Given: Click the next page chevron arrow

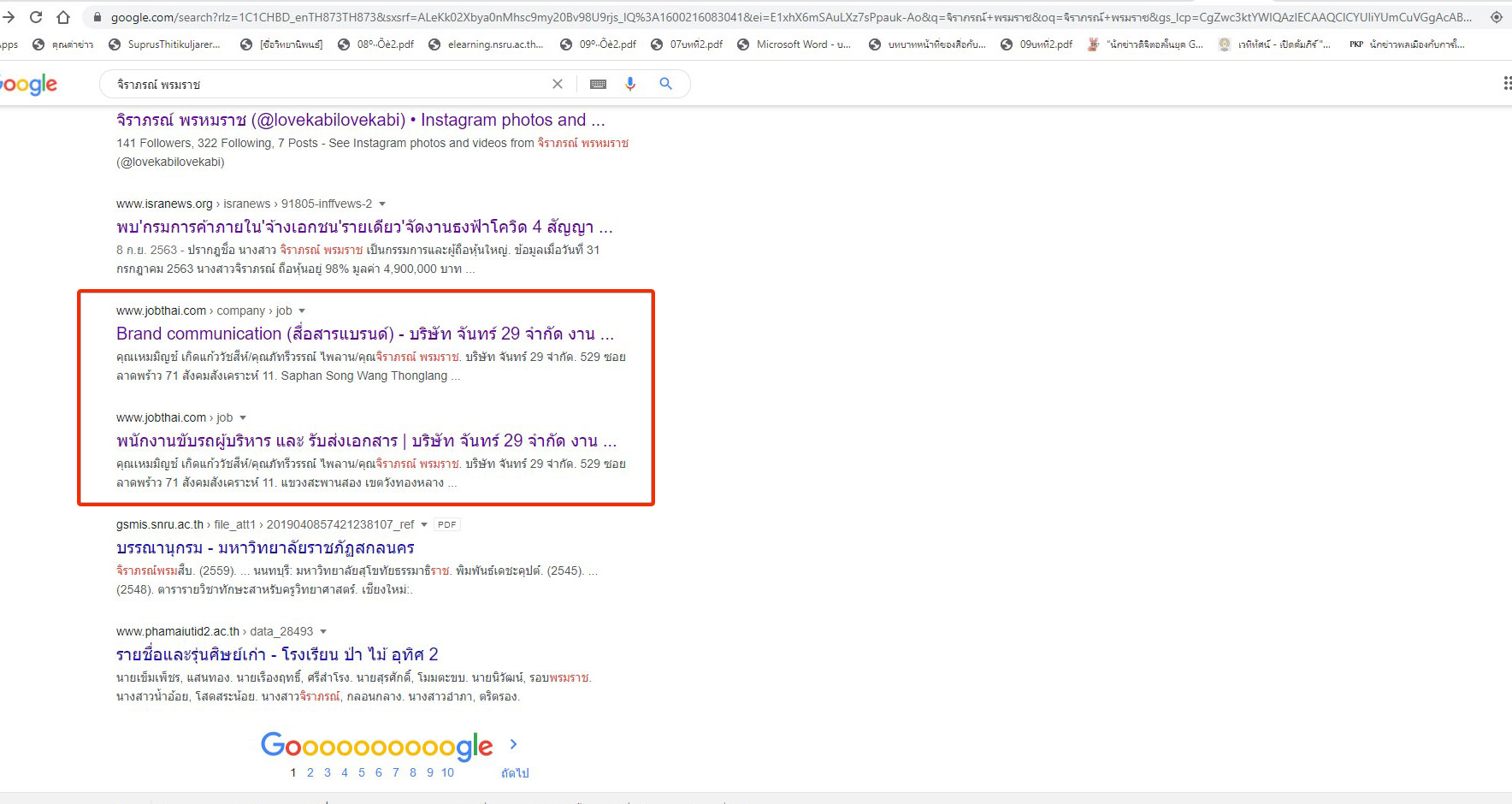Looking at the screenshot, I should (513, 744).
